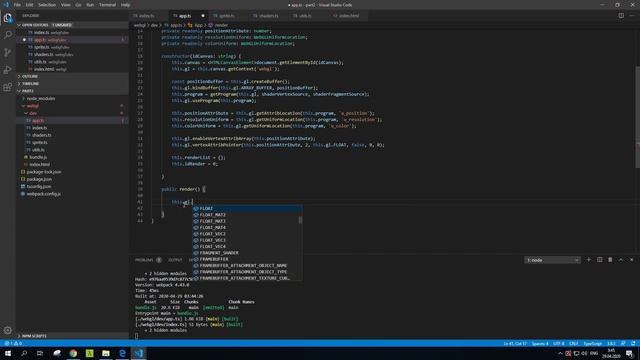The height and width of the screenshot is (360, 640).
Task: Split the terminal panel
Action: pyautogui.click(x=599, y=260)
